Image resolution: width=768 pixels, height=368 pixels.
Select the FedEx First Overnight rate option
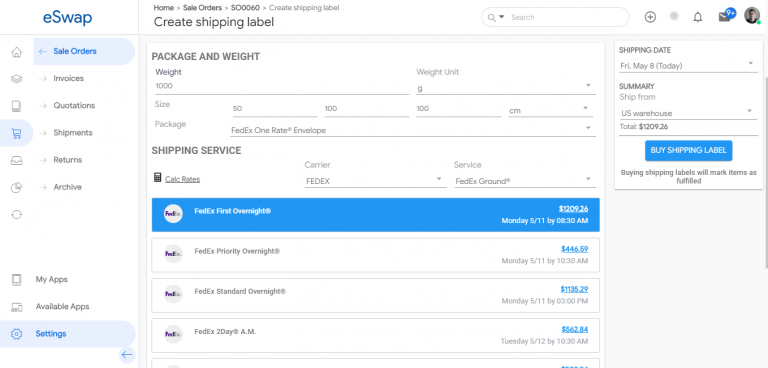(376, 215)
